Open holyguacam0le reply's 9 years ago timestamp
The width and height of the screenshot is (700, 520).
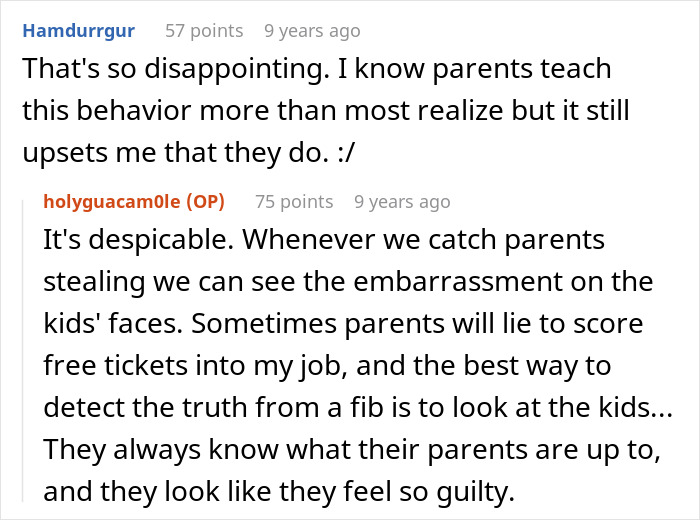pyautogui.click(x=402, y=201)
